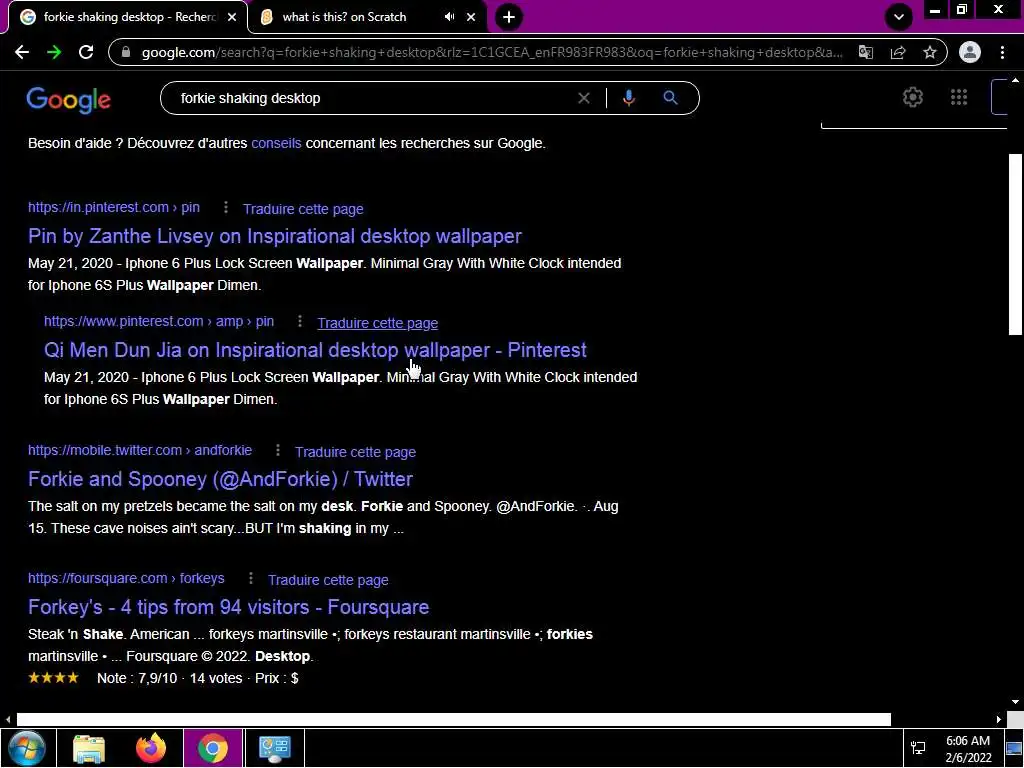The image size is (1024, 768).
Task: Open the taskbar clock showing 6:06 AM
Action: tap(968, 749)
